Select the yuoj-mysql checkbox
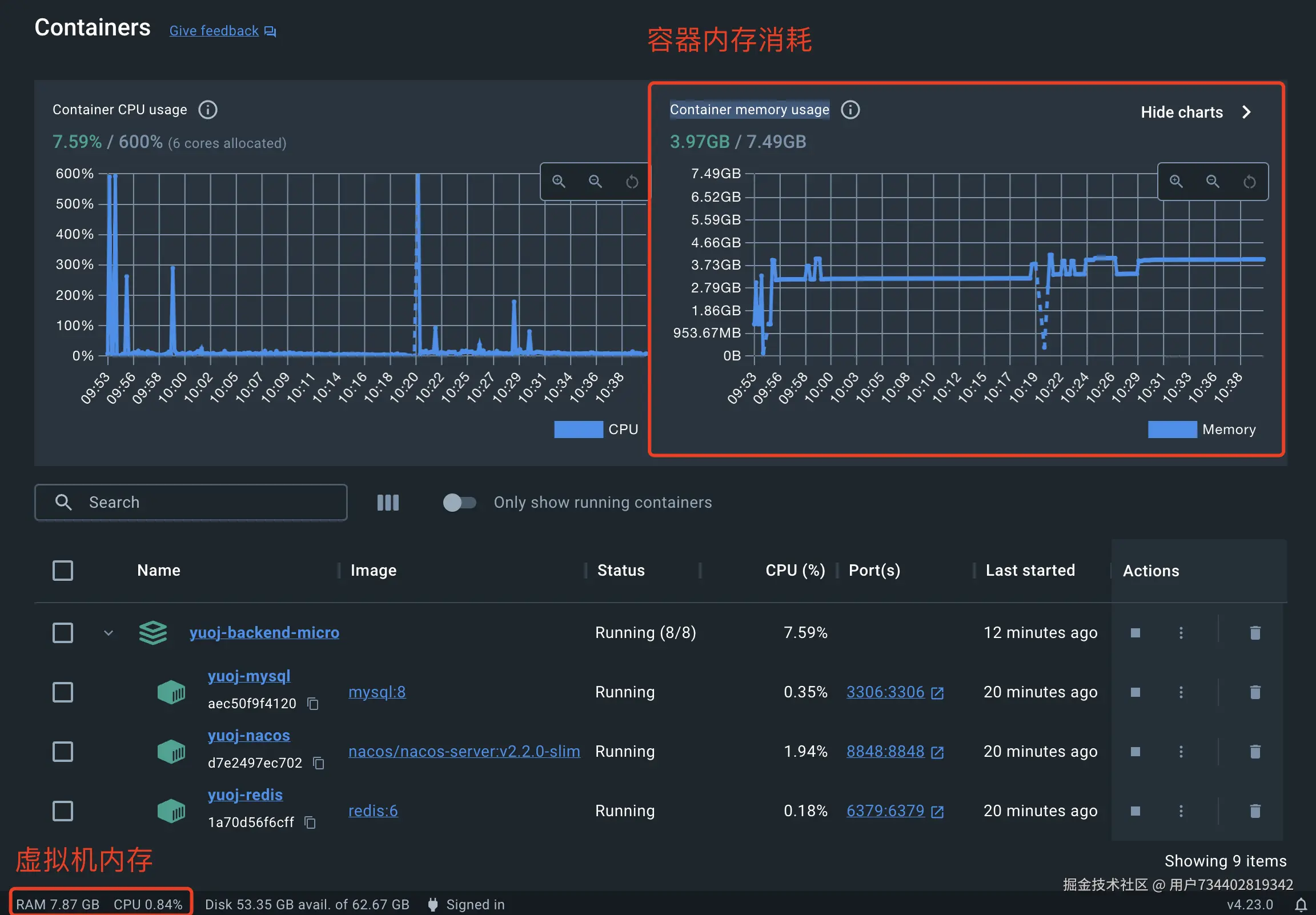Image resolution: width=1316 pixels, height=915 pixels. pyautogui.click(x=63, y=693)
